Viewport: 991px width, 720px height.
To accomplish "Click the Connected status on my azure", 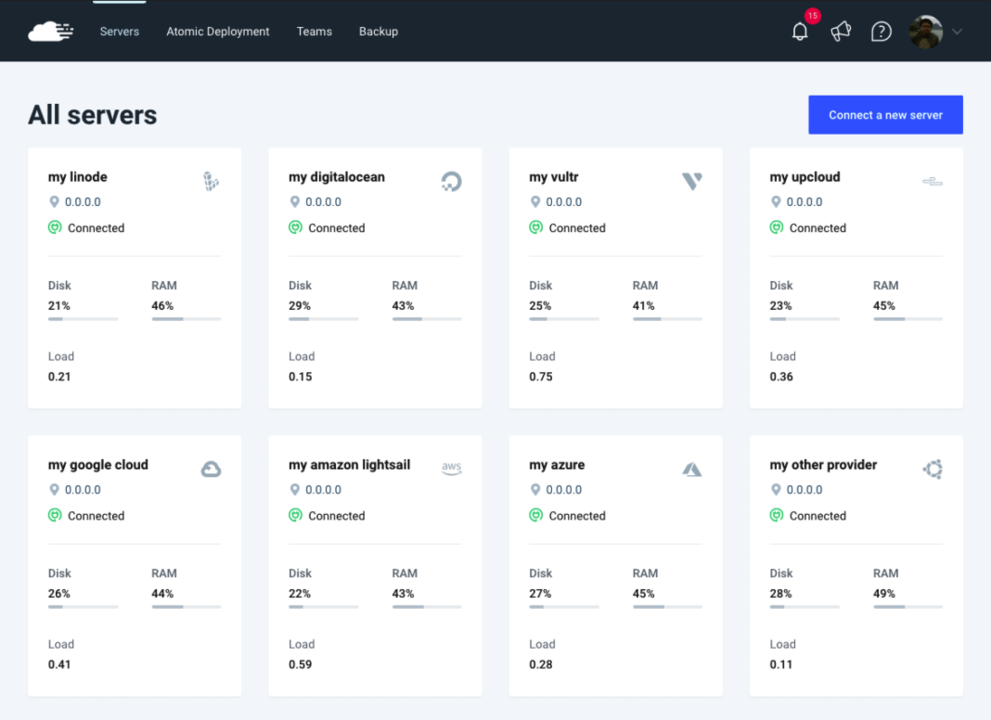I will (x=567, y=515).
